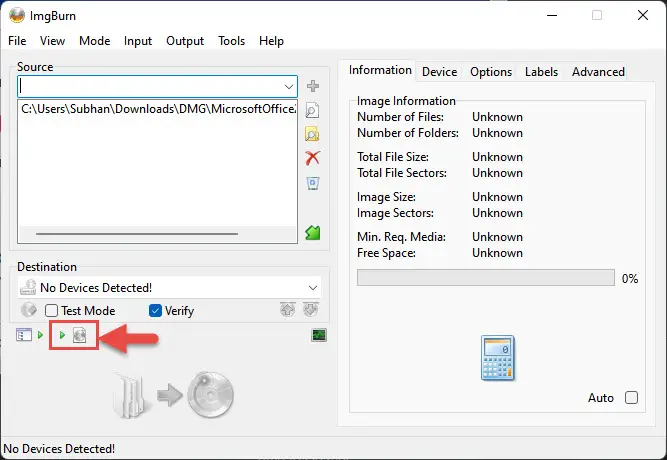Browse for a folder icon
667x460 pixels.
click(x=313, y=134)
